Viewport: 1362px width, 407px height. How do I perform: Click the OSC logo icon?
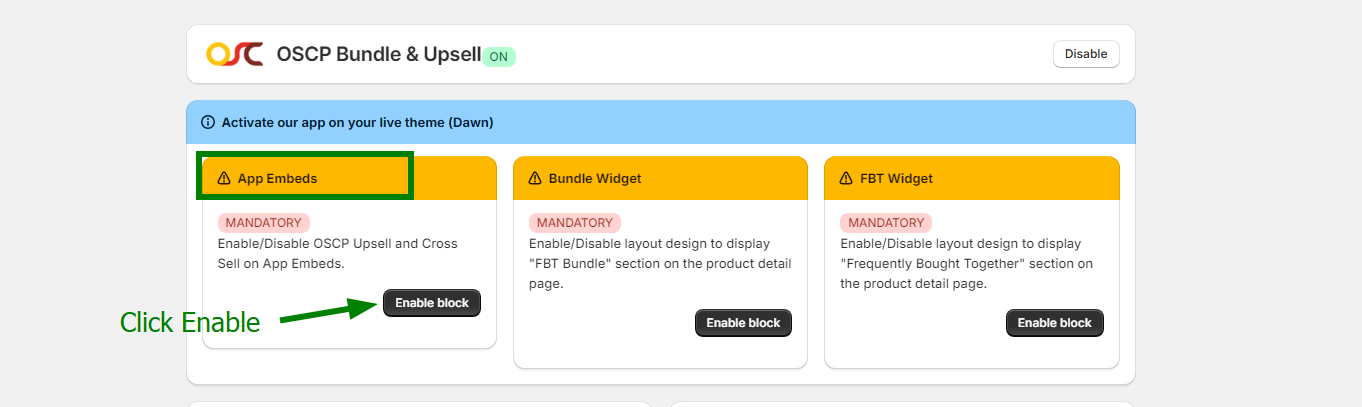pyautogui.click(x=234, y=54)
